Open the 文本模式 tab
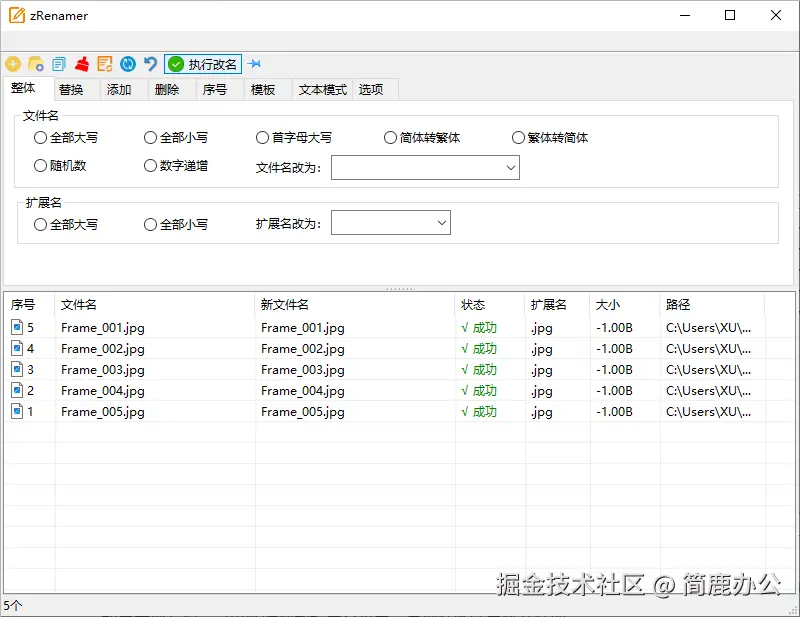The image size is (800, 617). [322, 90]
